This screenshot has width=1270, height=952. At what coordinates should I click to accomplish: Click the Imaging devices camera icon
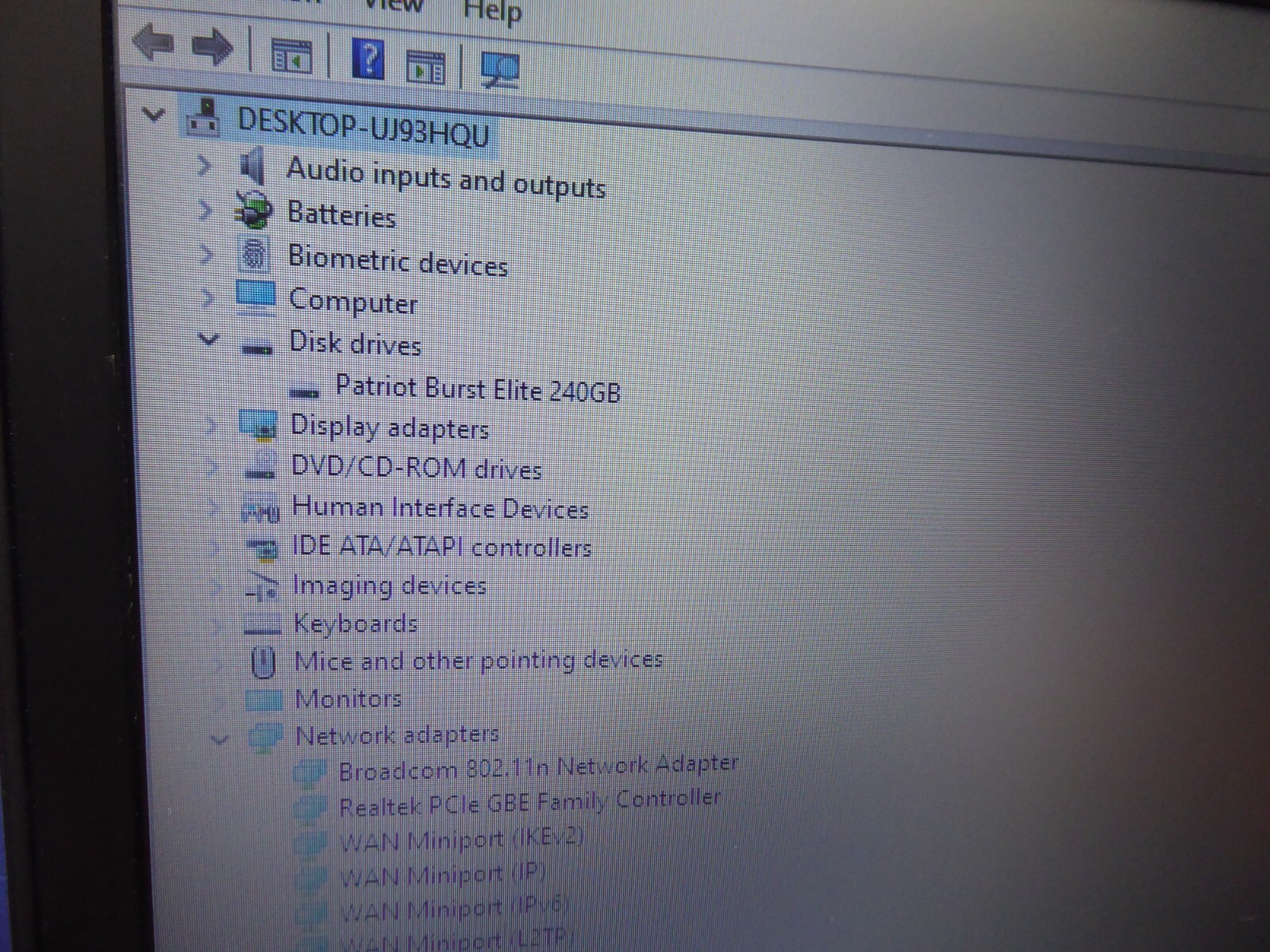coord(262,586)
